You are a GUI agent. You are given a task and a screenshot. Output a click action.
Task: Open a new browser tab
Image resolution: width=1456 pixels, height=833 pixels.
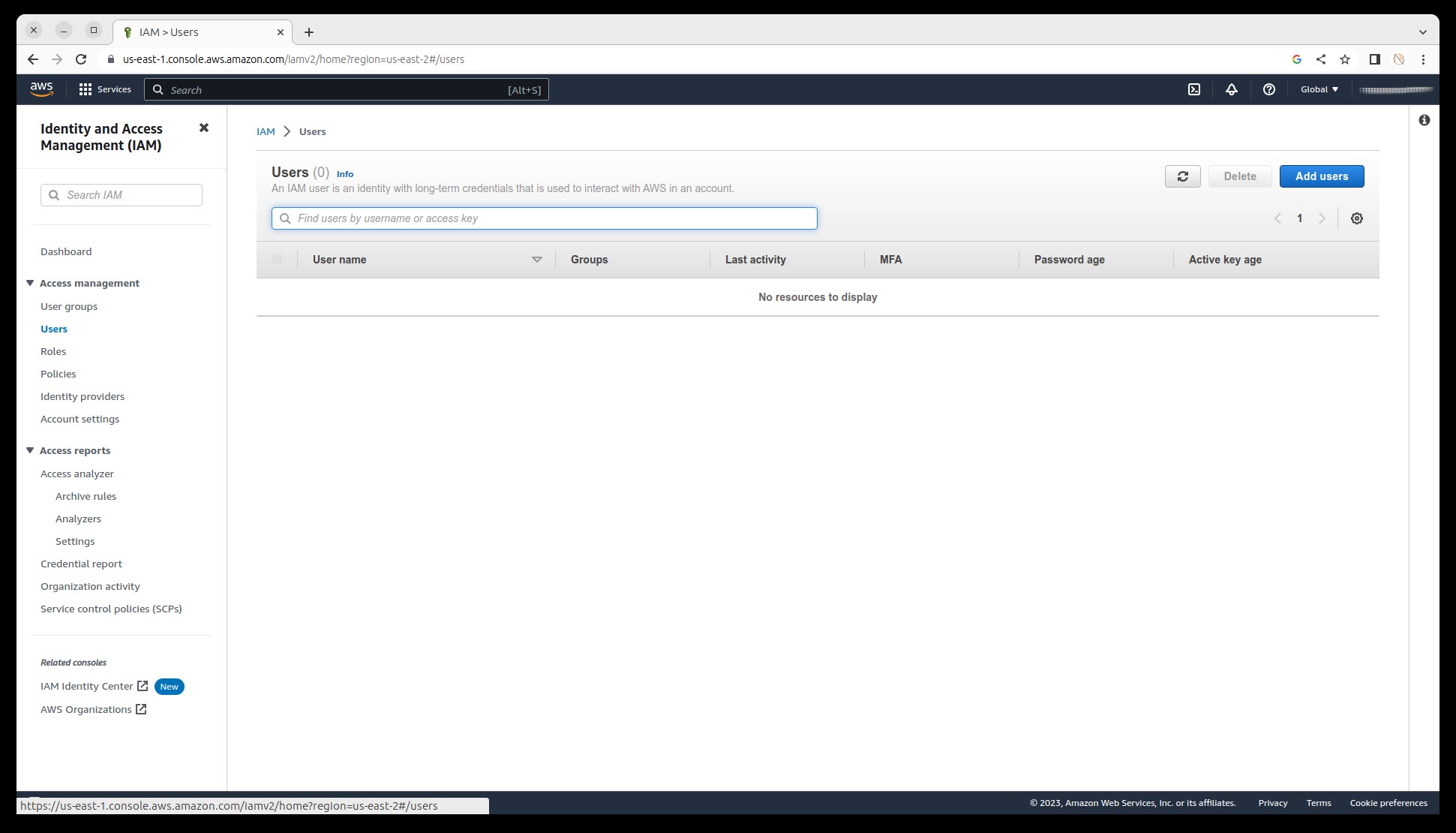coord(309,32)
